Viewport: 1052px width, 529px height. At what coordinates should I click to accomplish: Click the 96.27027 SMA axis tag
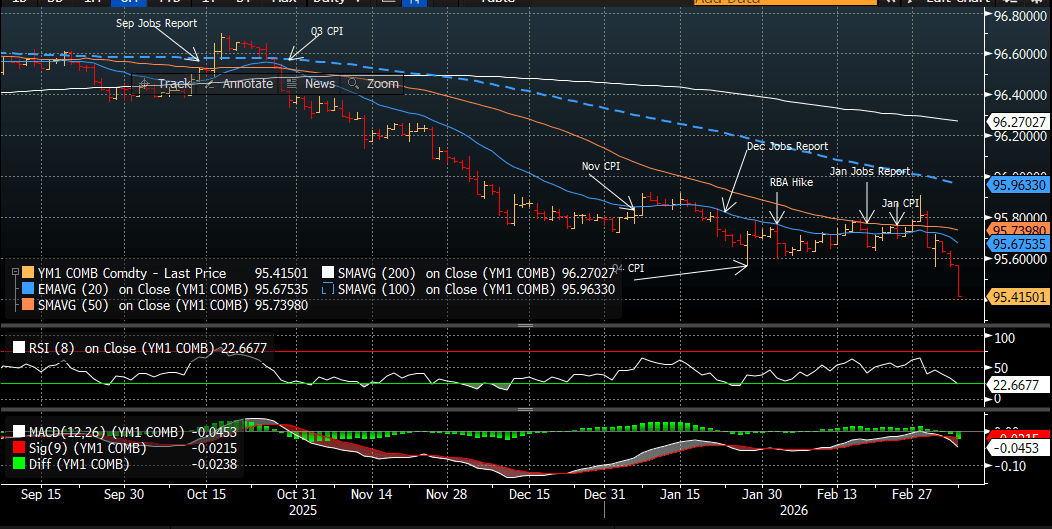coord(1018,122)
